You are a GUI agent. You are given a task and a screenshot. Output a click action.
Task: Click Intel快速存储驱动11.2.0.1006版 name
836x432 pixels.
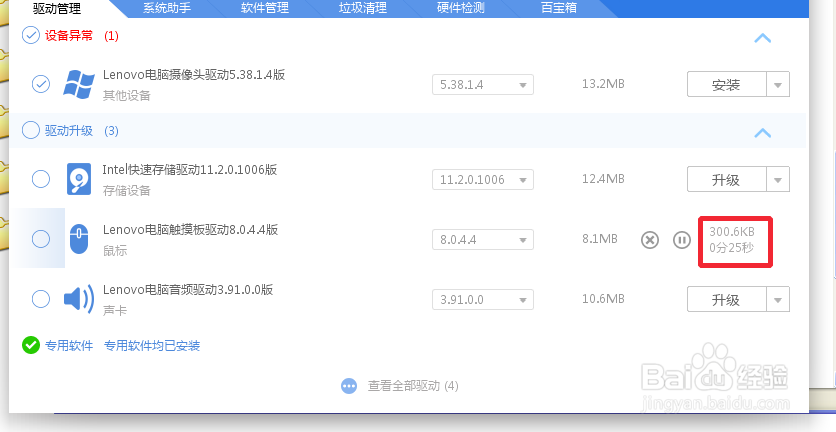[190, 170]
